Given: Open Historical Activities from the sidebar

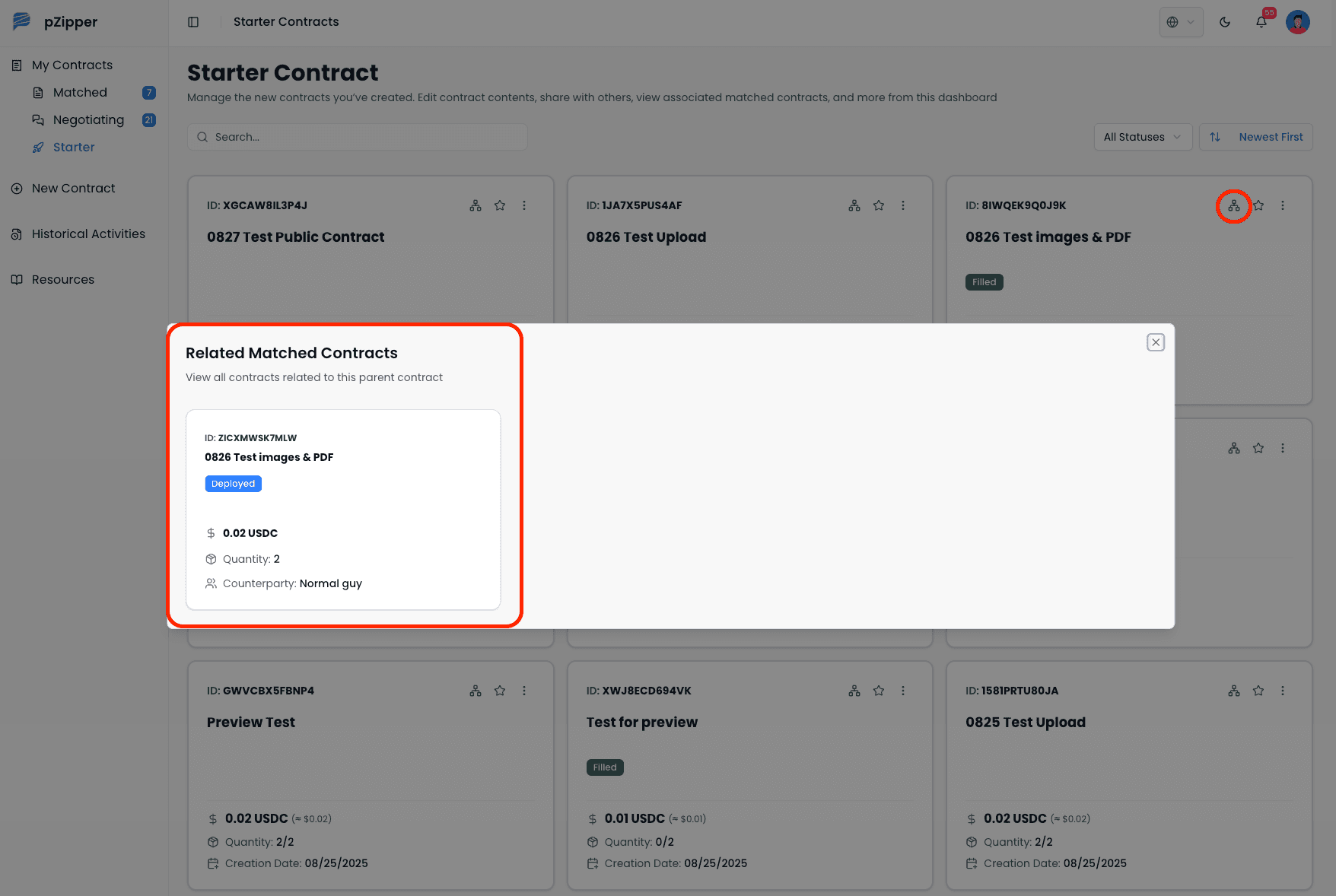Looking at the screenshot, I should tap(88, 234).
